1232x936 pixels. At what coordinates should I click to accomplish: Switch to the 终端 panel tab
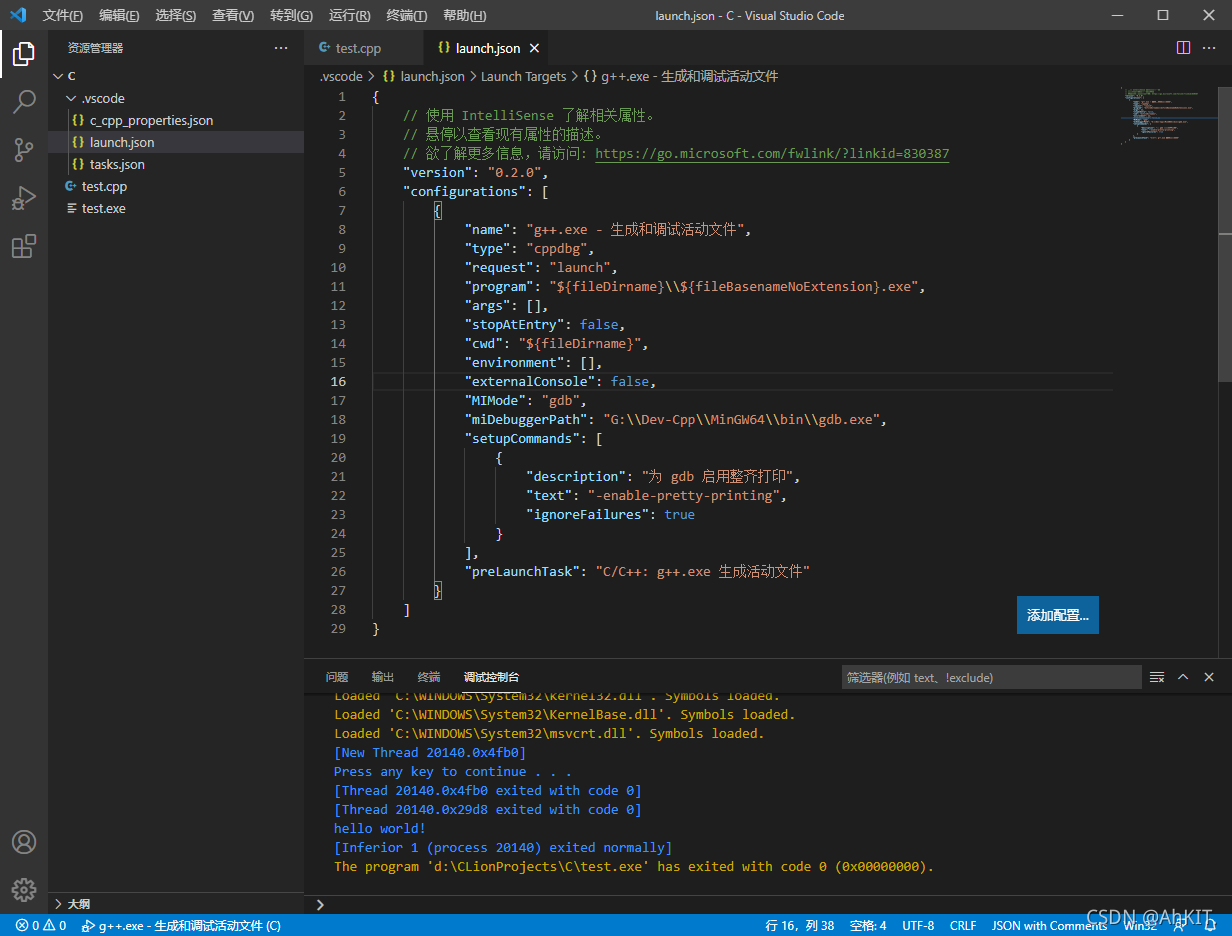[429, 677]
